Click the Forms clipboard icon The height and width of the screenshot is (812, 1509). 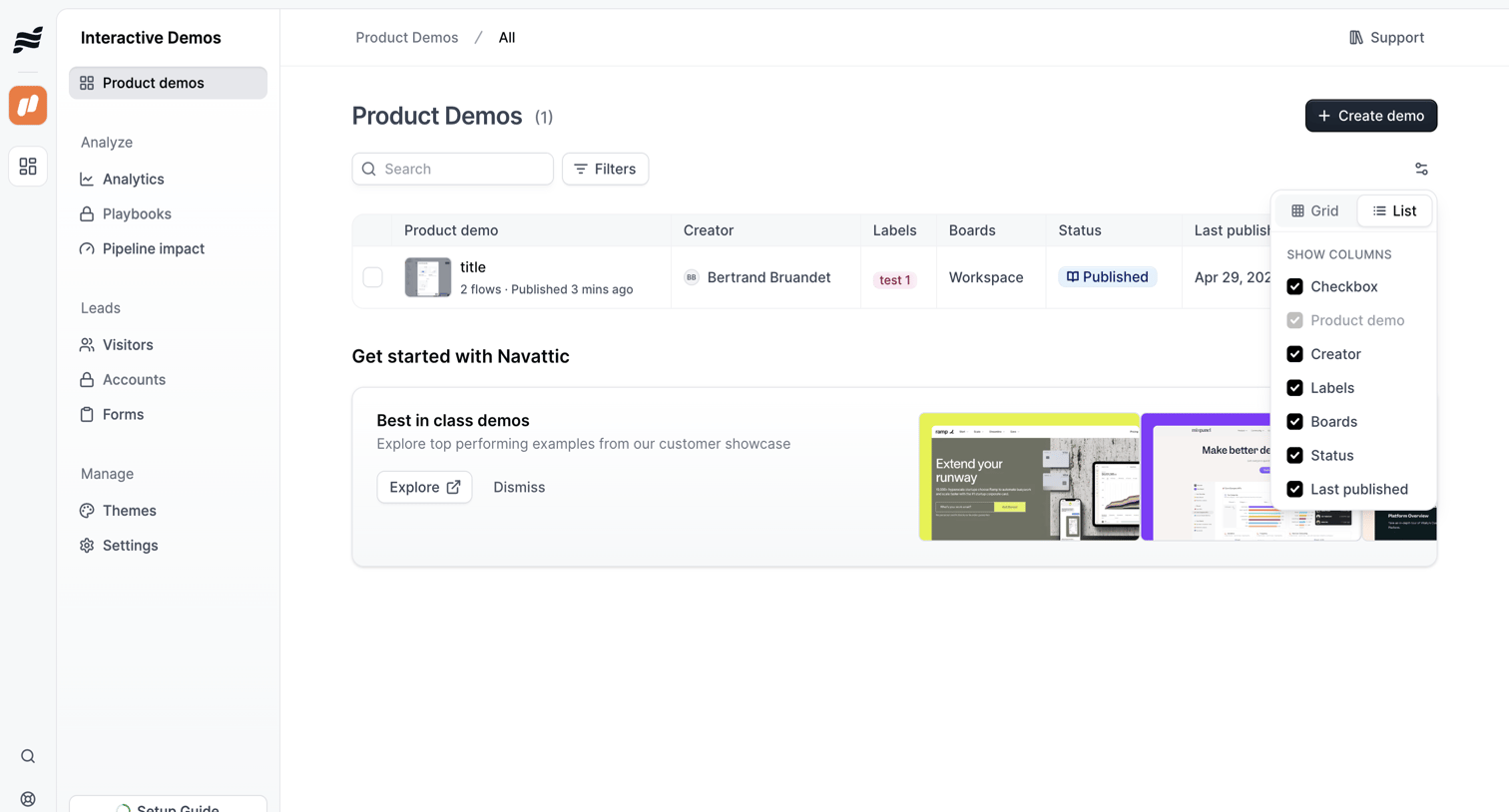87,415
